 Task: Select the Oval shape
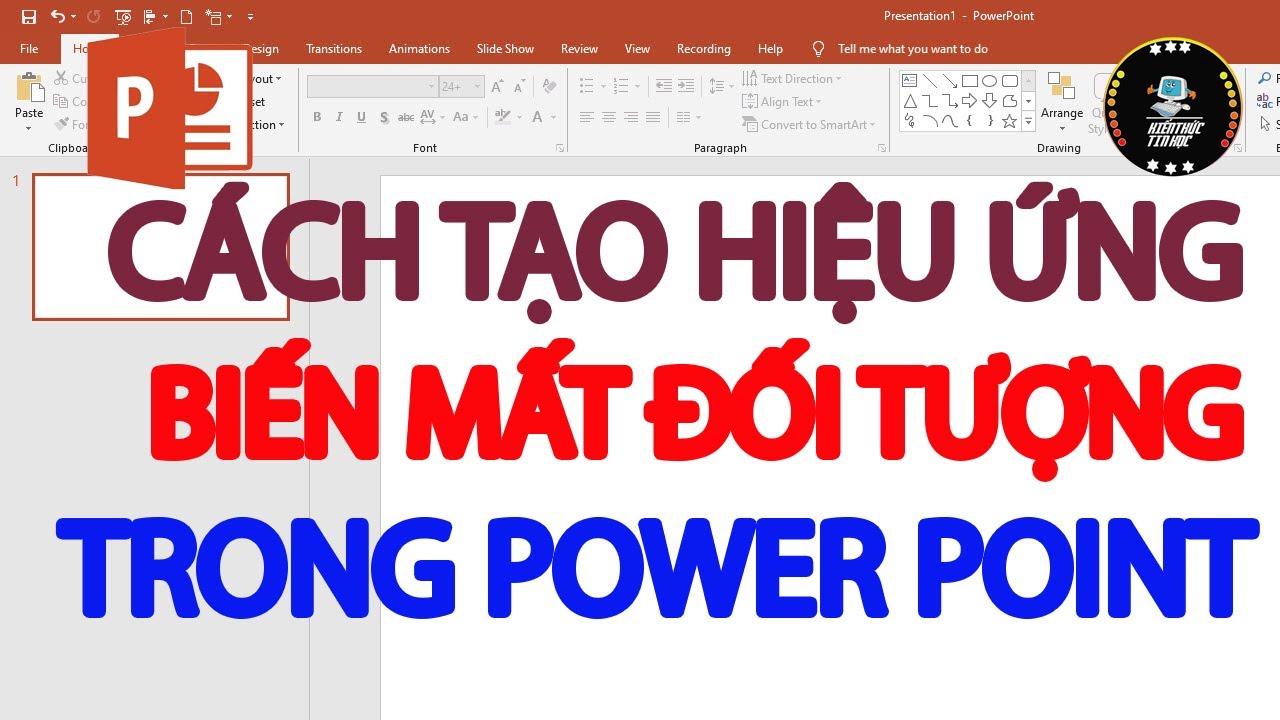990,81
